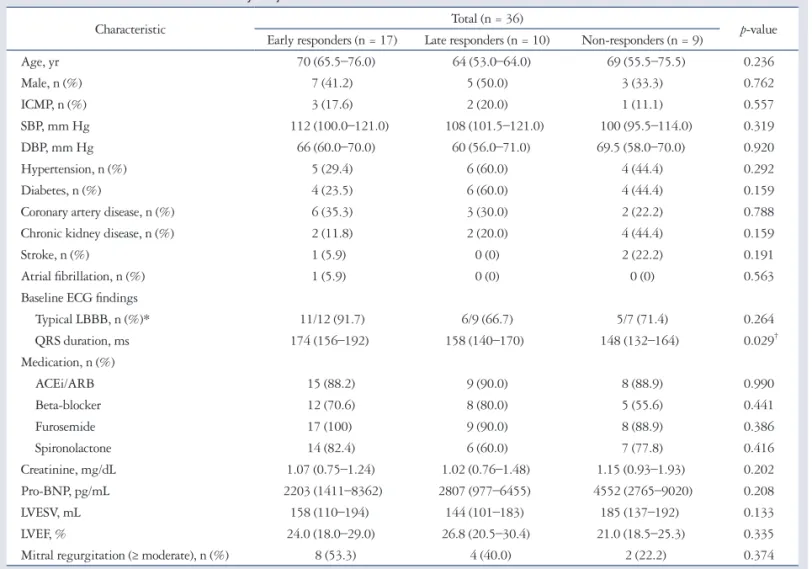
Task: Click the age value "64 (53.0–64.0)"
Action: [491, 62]
